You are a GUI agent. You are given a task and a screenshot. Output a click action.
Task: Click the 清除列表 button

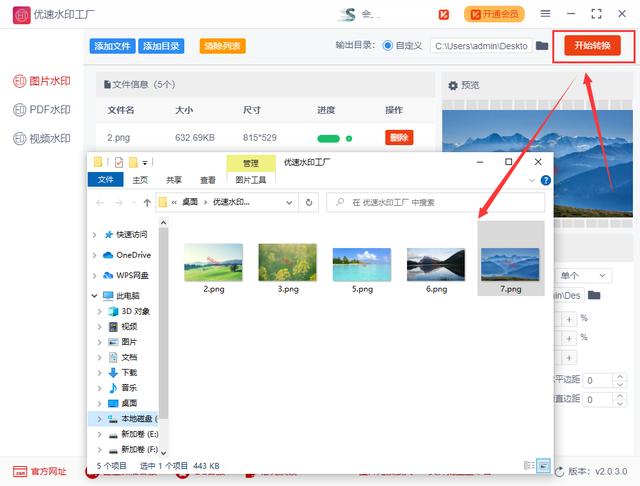coord(222,46)
